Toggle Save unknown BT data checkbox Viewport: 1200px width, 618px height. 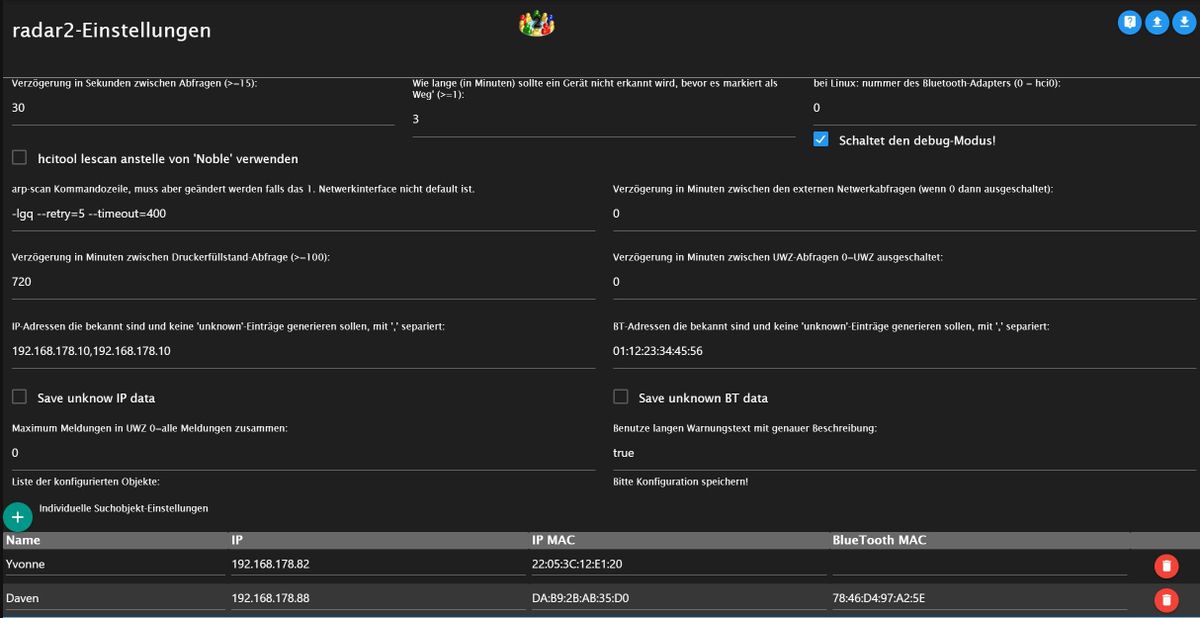pos(621,397)
